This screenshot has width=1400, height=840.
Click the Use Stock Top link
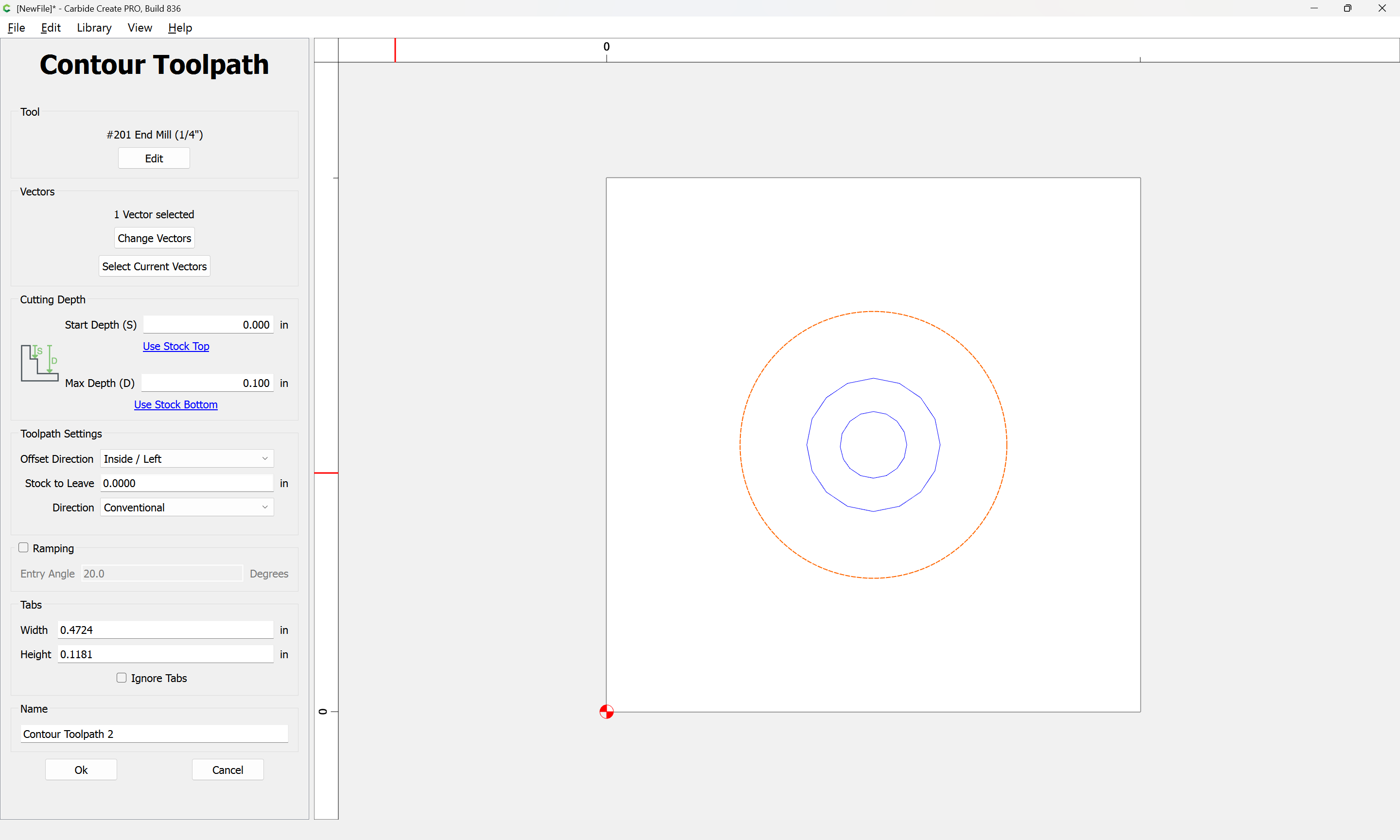(175, 346)
